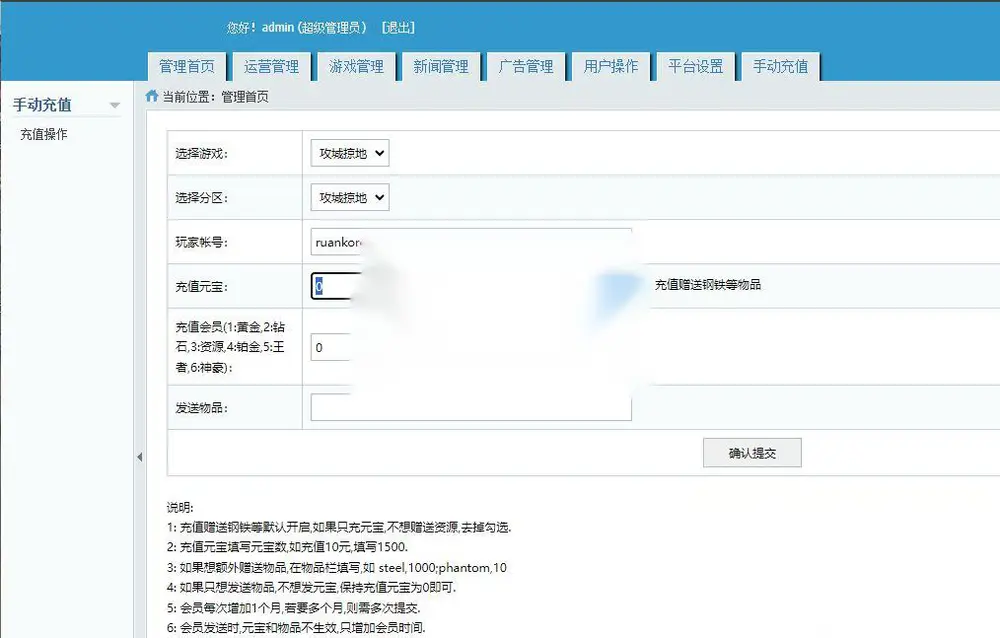This screenshot has height=638, width=1000.
Task: Open 充值操作 in the sidebar
Action: [43, 134]
